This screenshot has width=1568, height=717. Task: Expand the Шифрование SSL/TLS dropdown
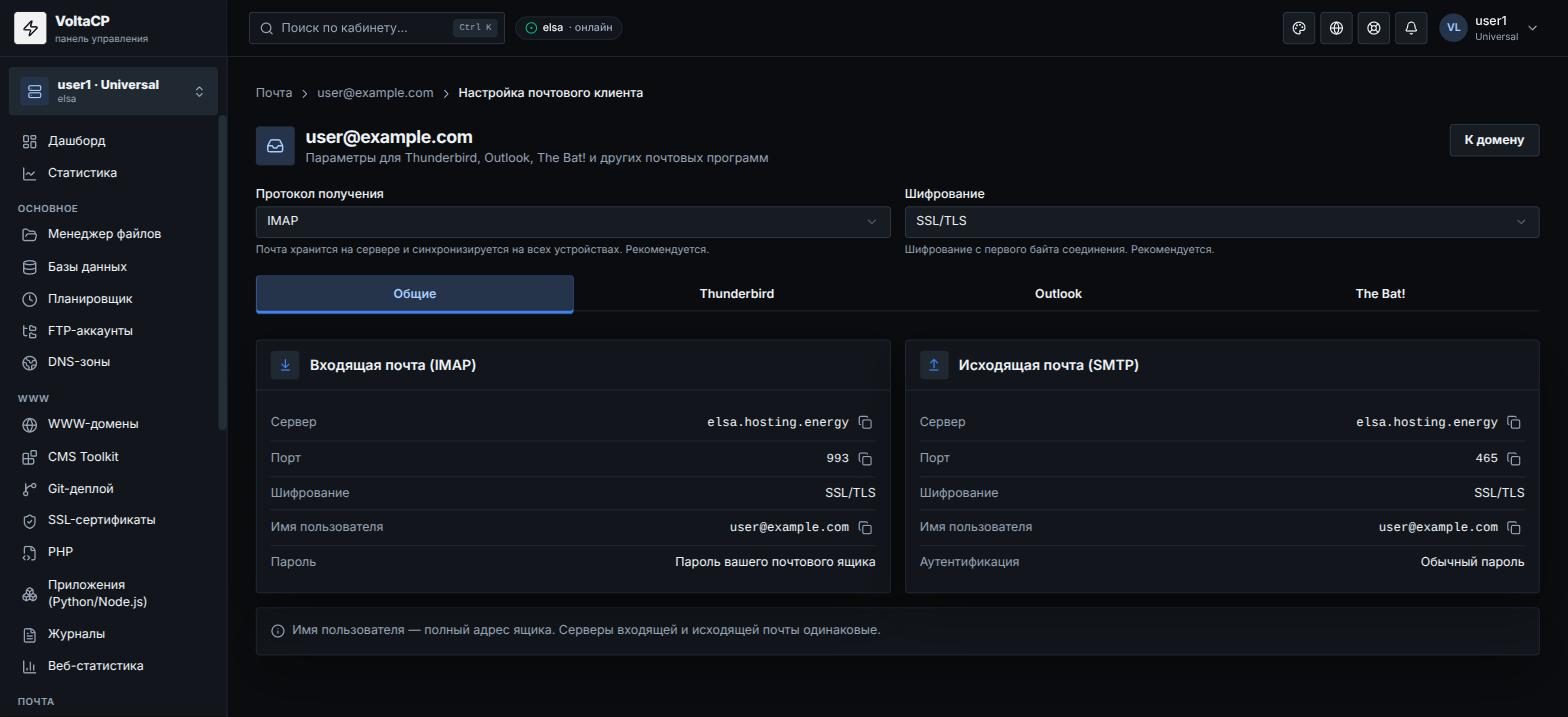coord(1222,222)
